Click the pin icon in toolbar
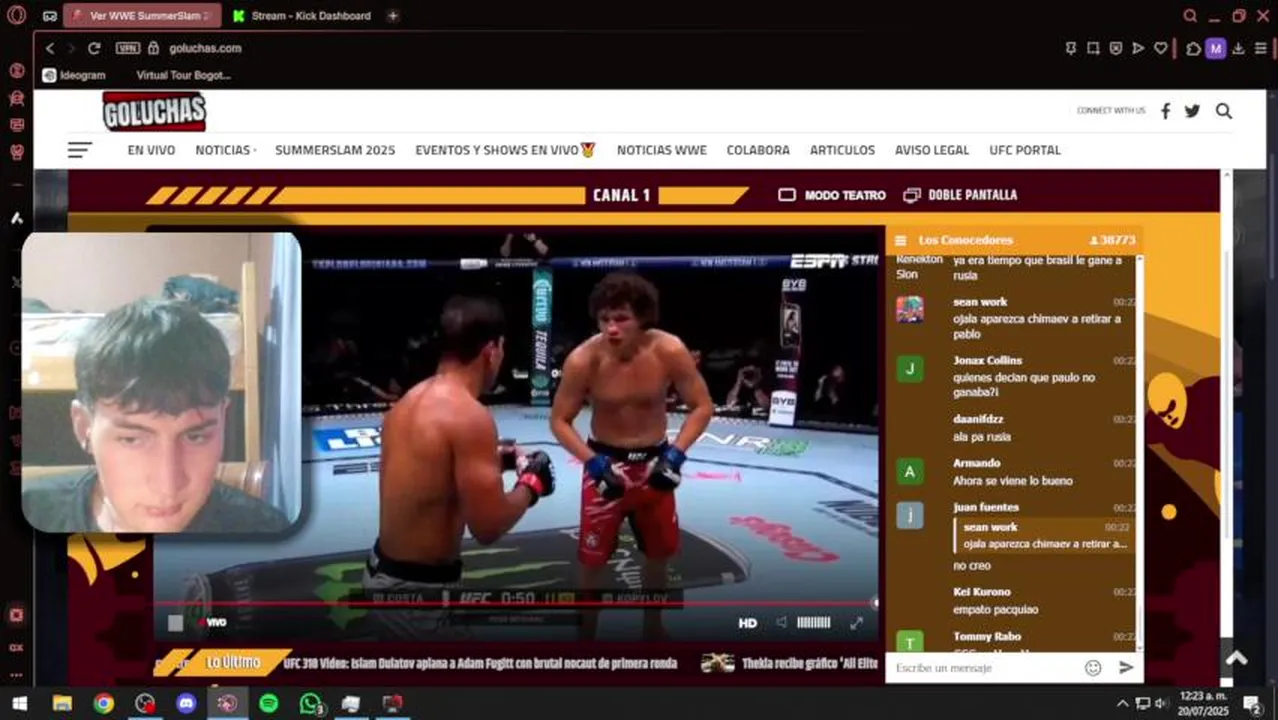 click(1071, 48)
